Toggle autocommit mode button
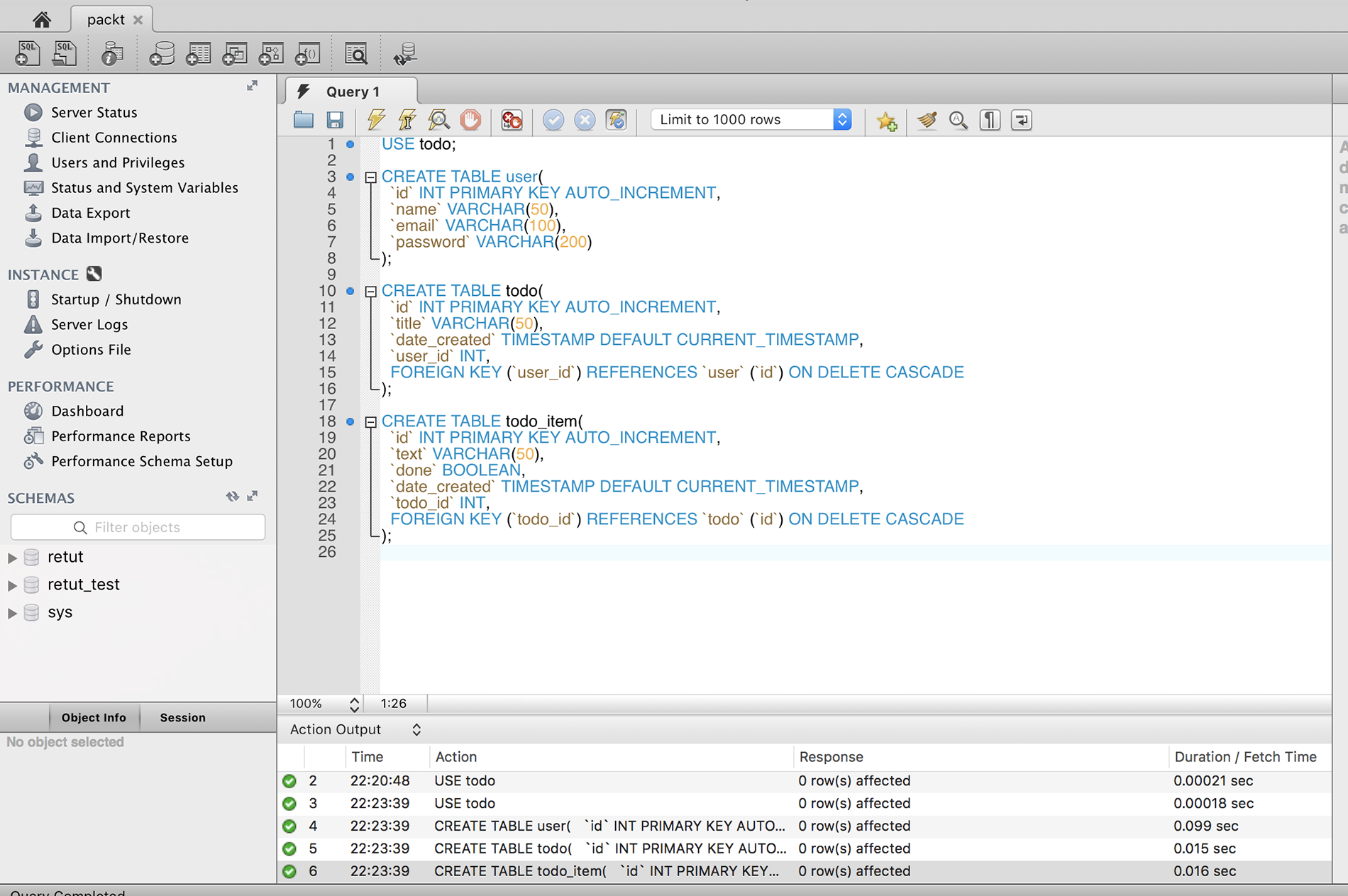The width and height of the screenshot is (1348, 896). 616,120
